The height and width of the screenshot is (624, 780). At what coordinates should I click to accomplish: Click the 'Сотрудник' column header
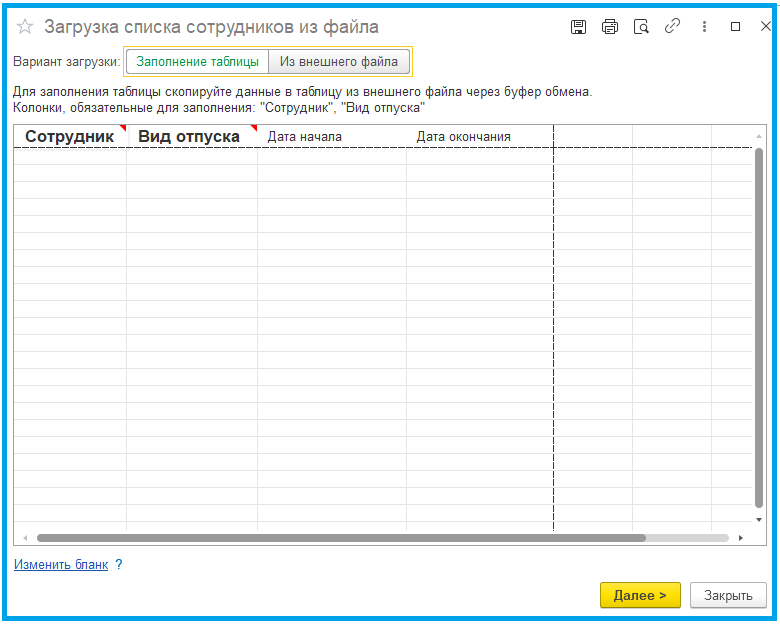pos(69,137)
